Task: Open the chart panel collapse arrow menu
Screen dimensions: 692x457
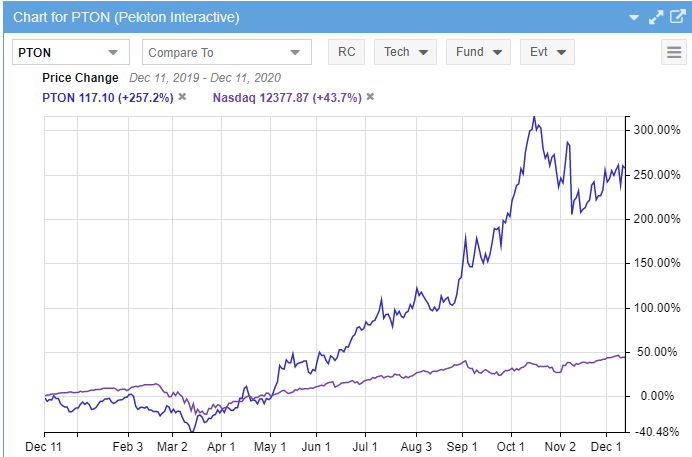Action: (x=634, y=18)
